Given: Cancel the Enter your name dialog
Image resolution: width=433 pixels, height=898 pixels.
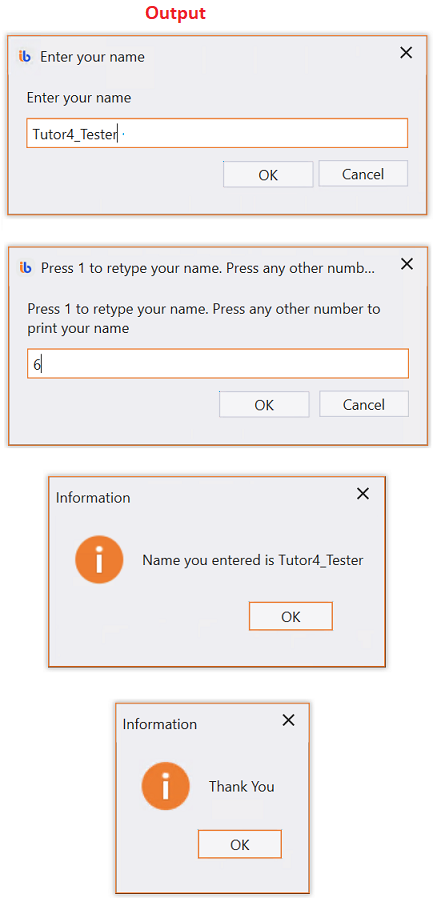Looking at the screenshot, I should click(x=363, y=174).
